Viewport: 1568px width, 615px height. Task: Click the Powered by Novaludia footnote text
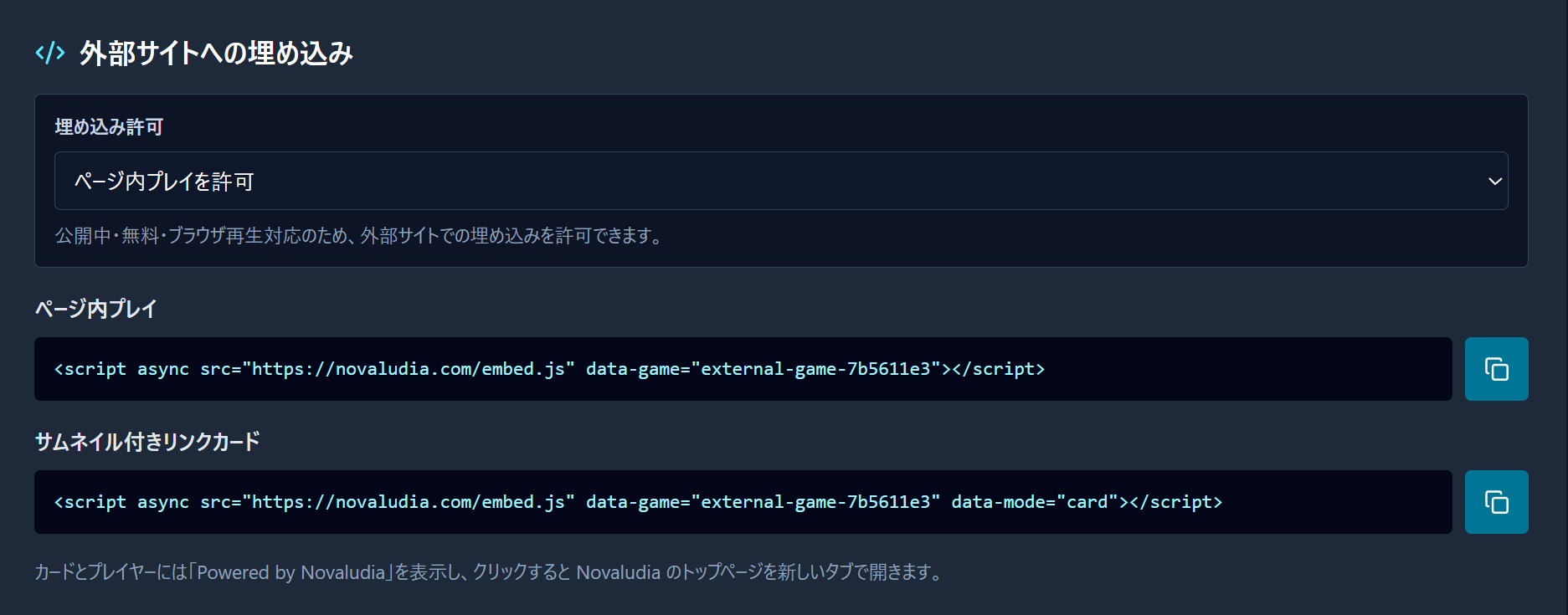[491, 572]
